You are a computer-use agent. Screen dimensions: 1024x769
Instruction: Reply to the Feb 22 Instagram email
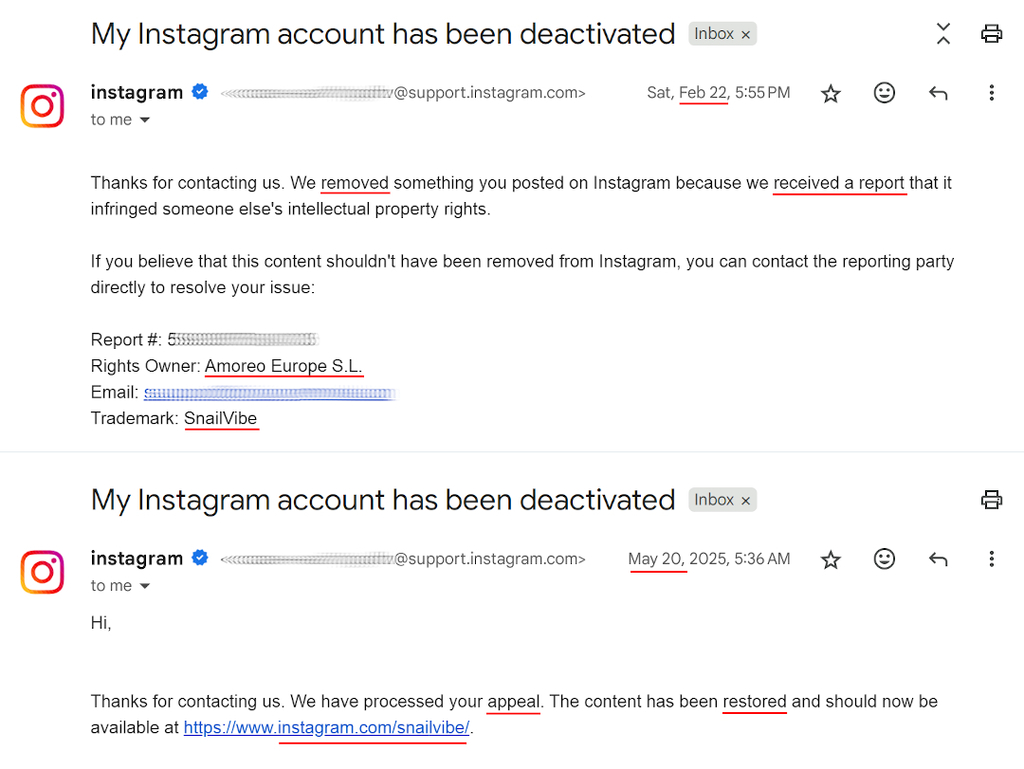click(x=938, y=93)
